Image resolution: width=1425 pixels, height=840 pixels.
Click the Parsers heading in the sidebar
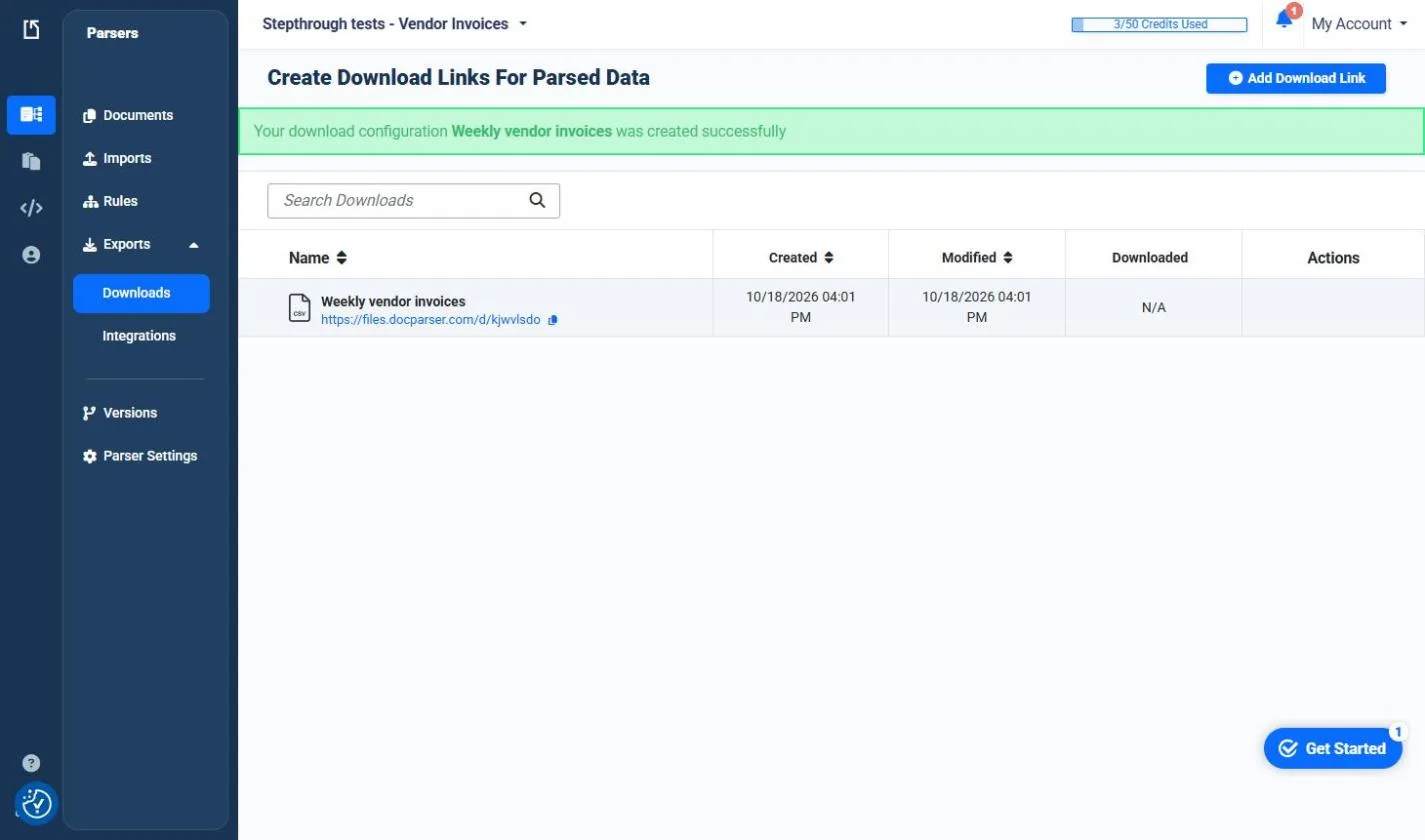pos(112,33)
